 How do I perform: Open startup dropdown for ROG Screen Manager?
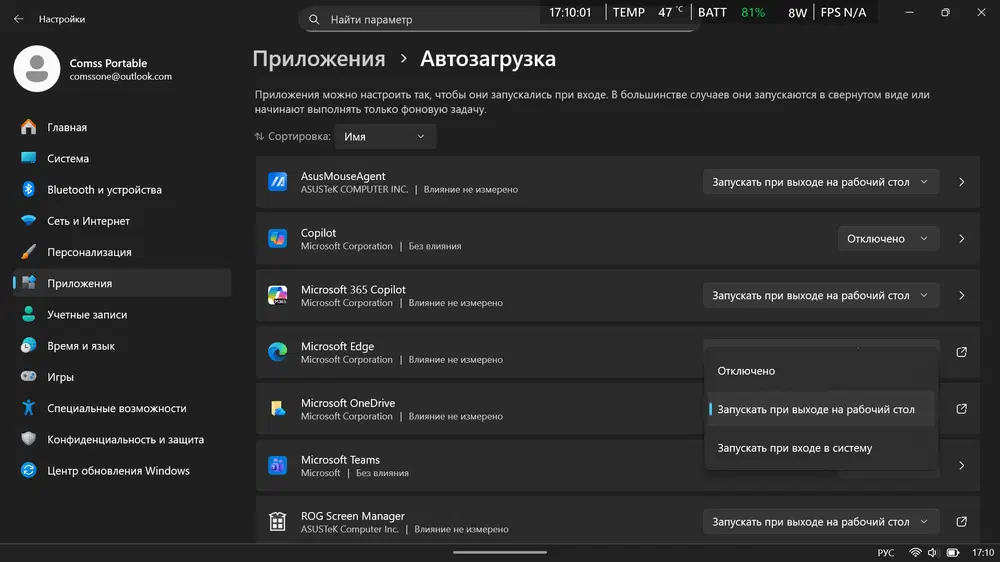pos(821,522)
